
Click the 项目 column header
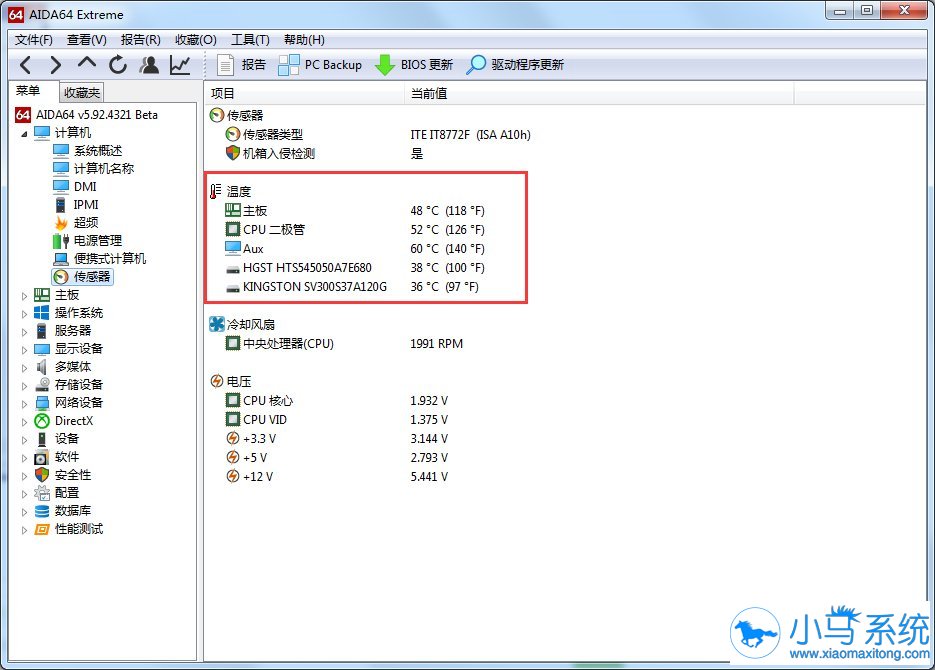305,94
